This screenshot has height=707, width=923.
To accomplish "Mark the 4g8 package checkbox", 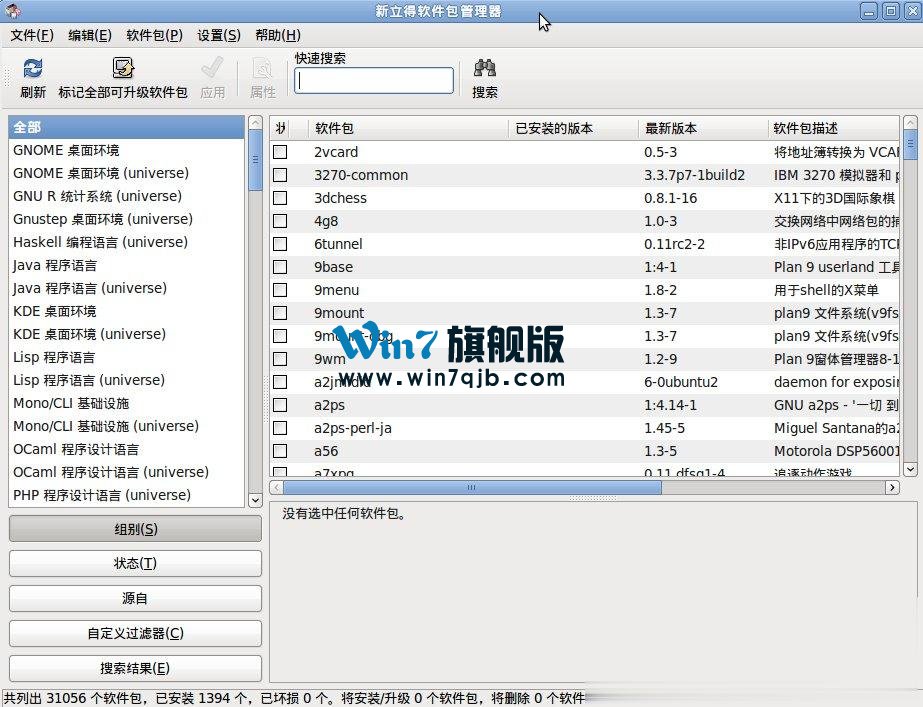I will pos(280,221).
